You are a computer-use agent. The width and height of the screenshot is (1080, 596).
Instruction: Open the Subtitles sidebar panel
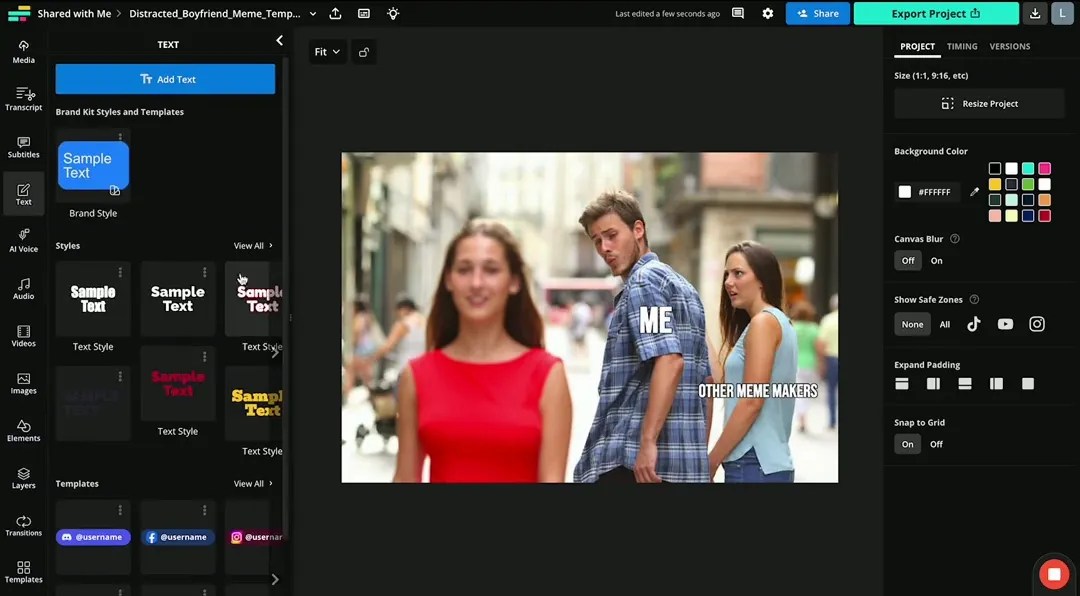(23, 147)
